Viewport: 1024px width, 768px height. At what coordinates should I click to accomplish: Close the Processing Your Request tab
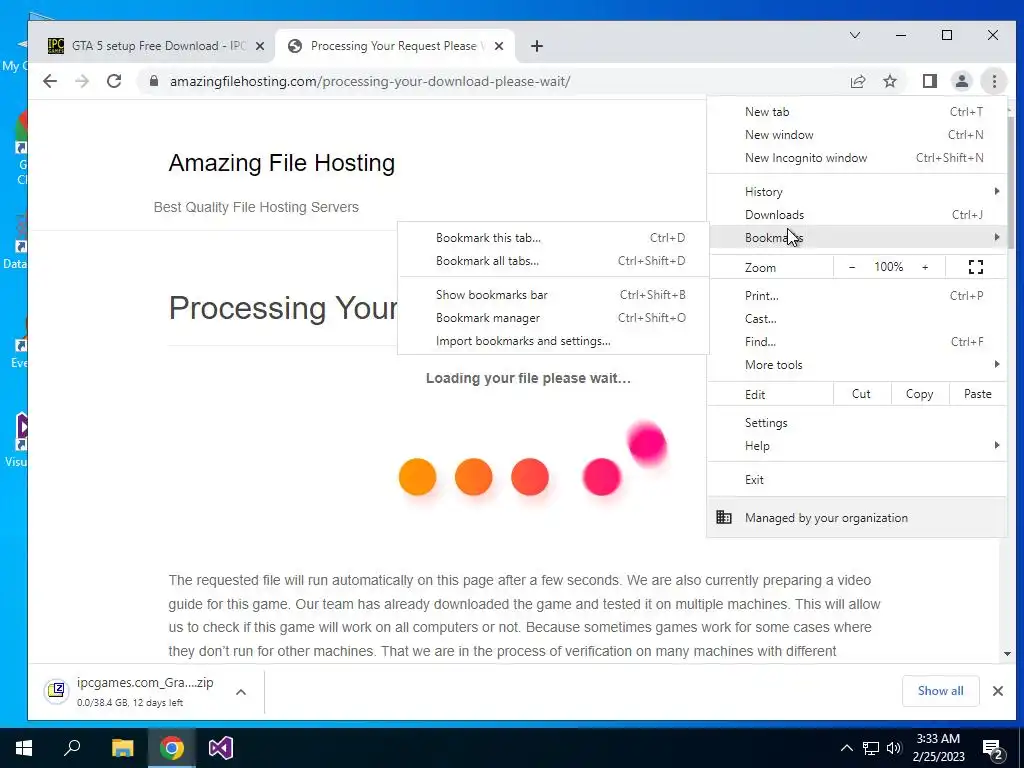[x=499, y=46]
